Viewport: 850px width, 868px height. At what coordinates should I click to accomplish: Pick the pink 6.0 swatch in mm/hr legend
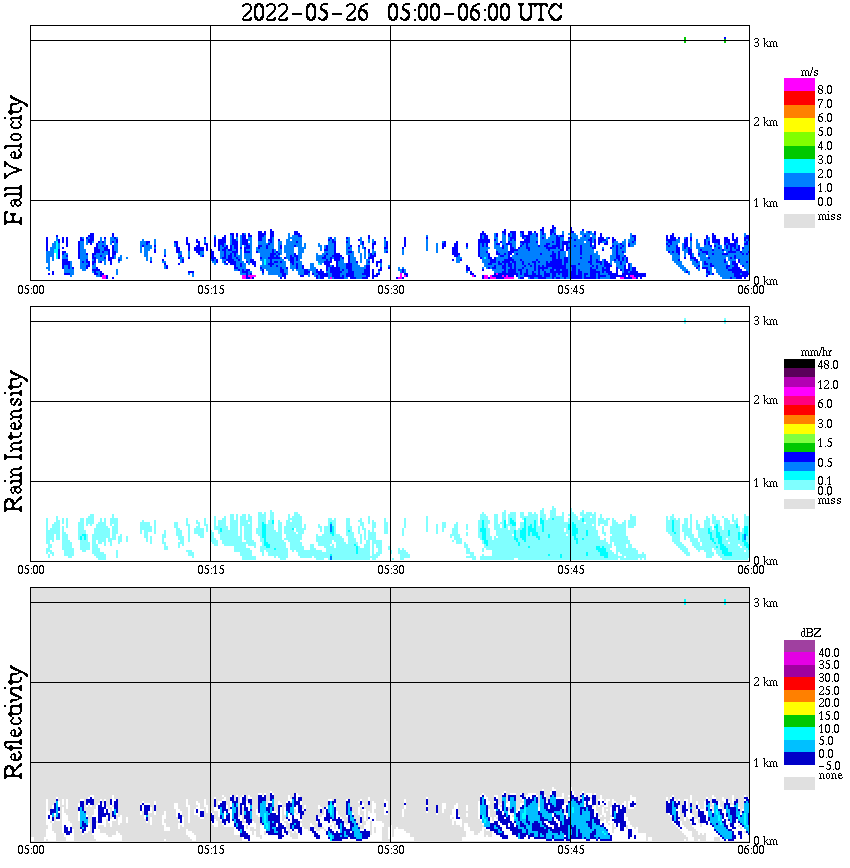coord(799,401)
